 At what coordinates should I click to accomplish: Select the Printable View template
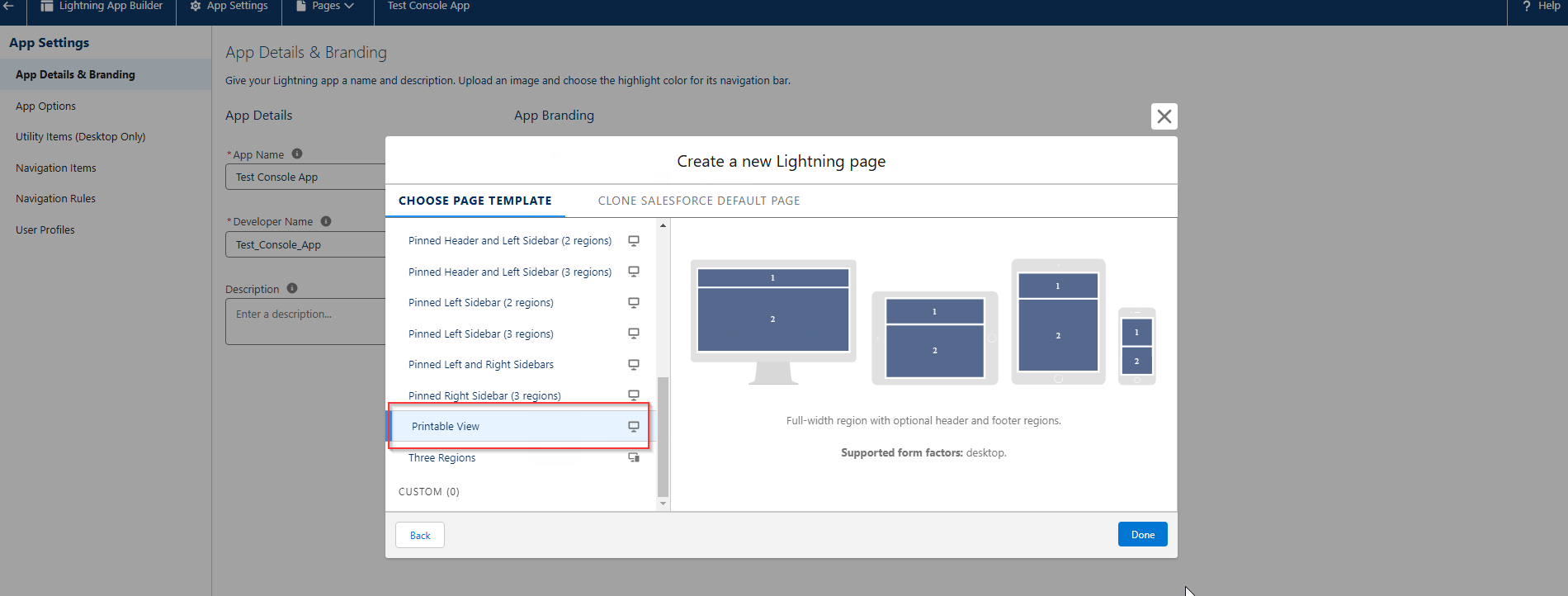click(x=446, y=427)
